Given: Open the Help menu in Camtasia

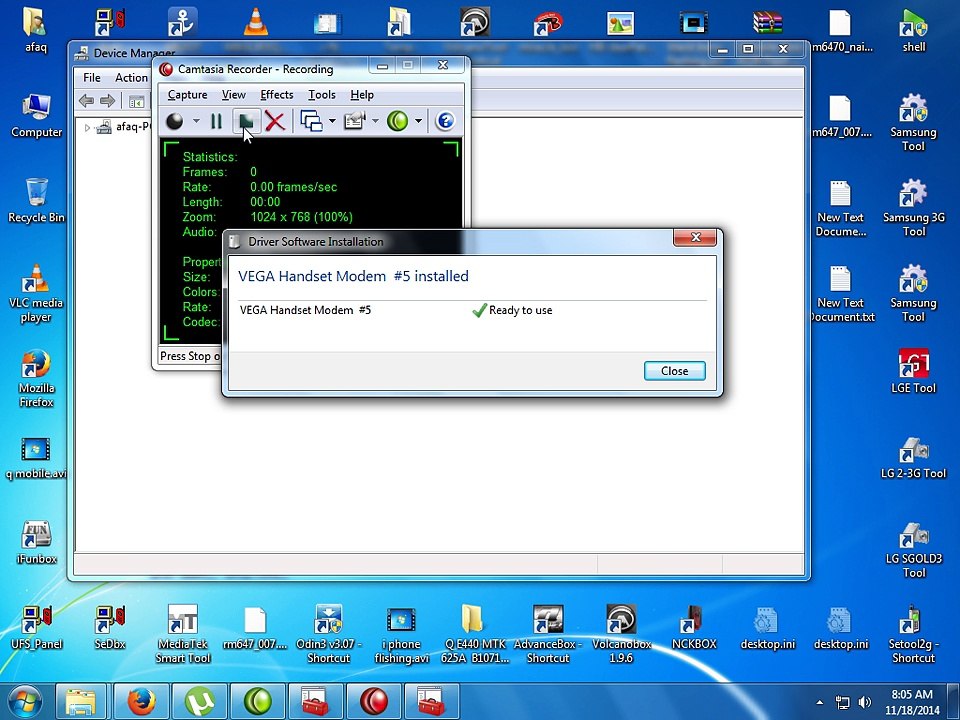Looking at the screenshot, I should pos(362,95).
